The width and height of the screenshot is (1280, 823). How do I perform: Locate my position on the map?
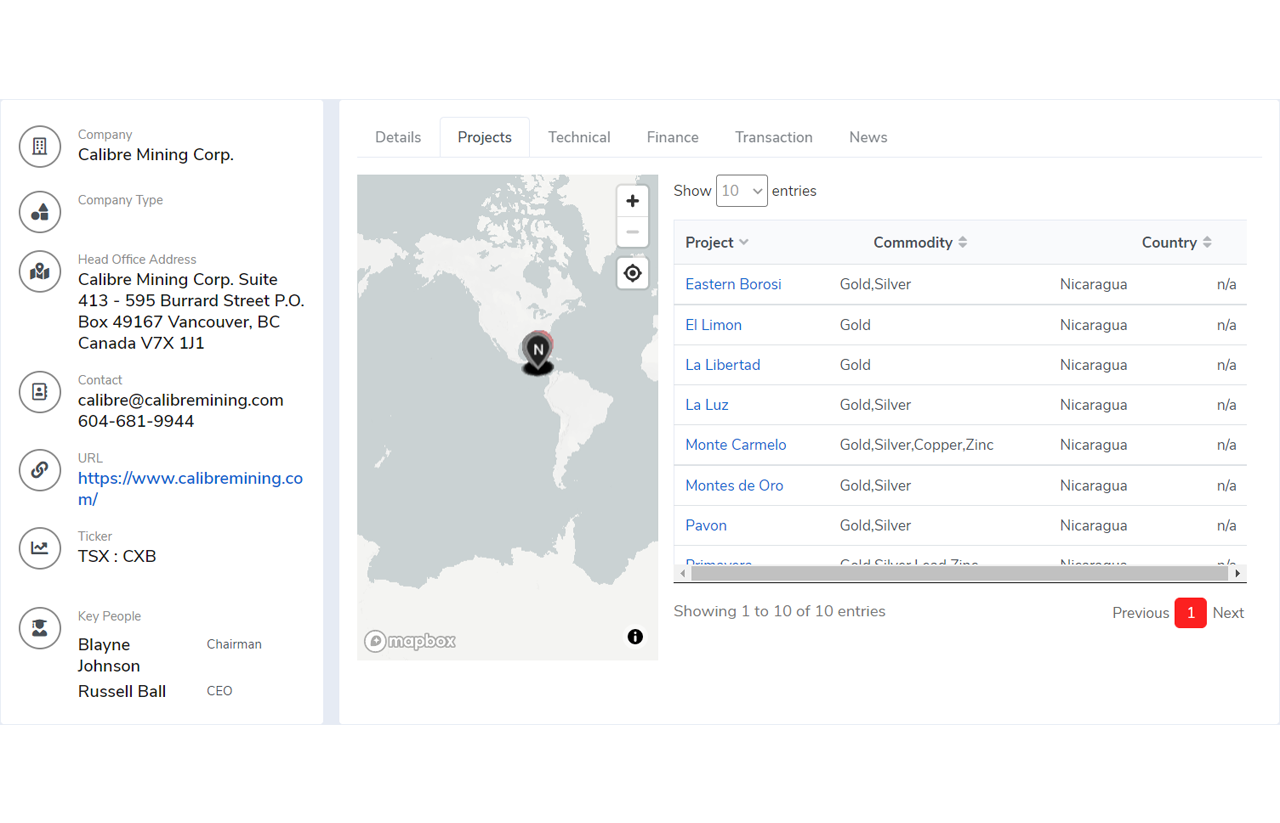point(632,273)
